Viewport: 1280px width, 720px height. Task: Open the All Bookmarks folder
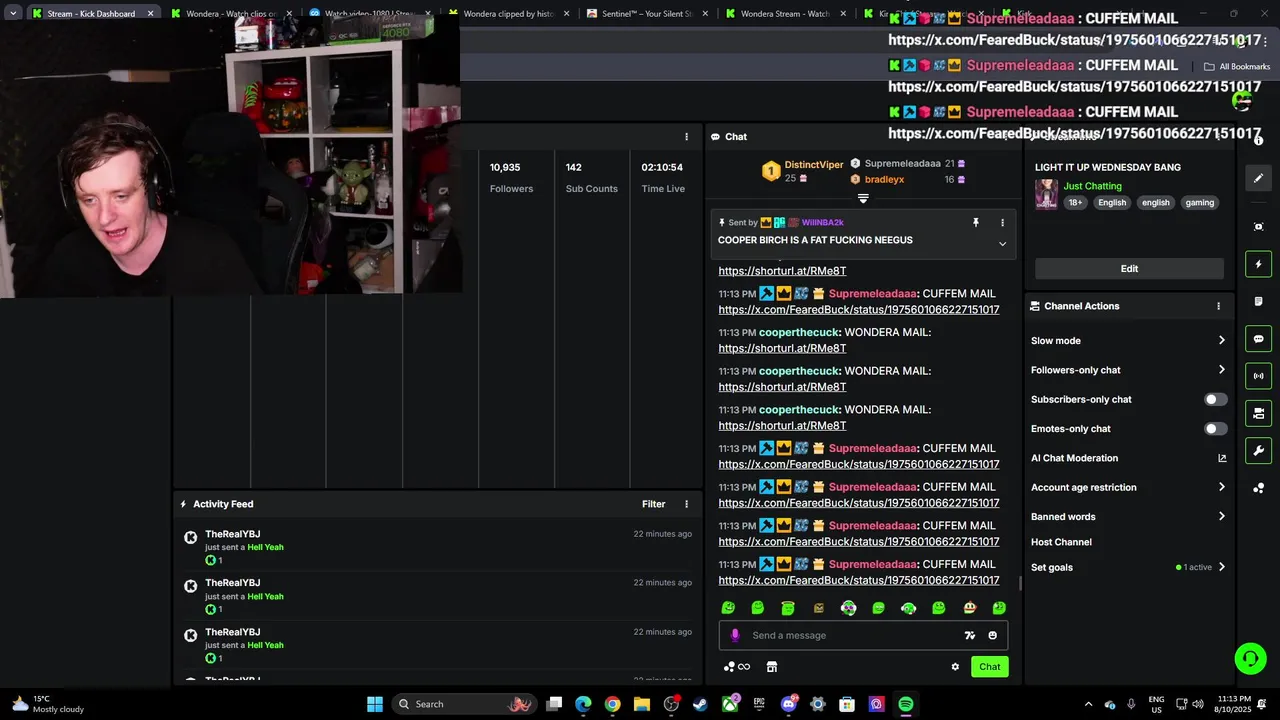click(x=1237, y=67)
